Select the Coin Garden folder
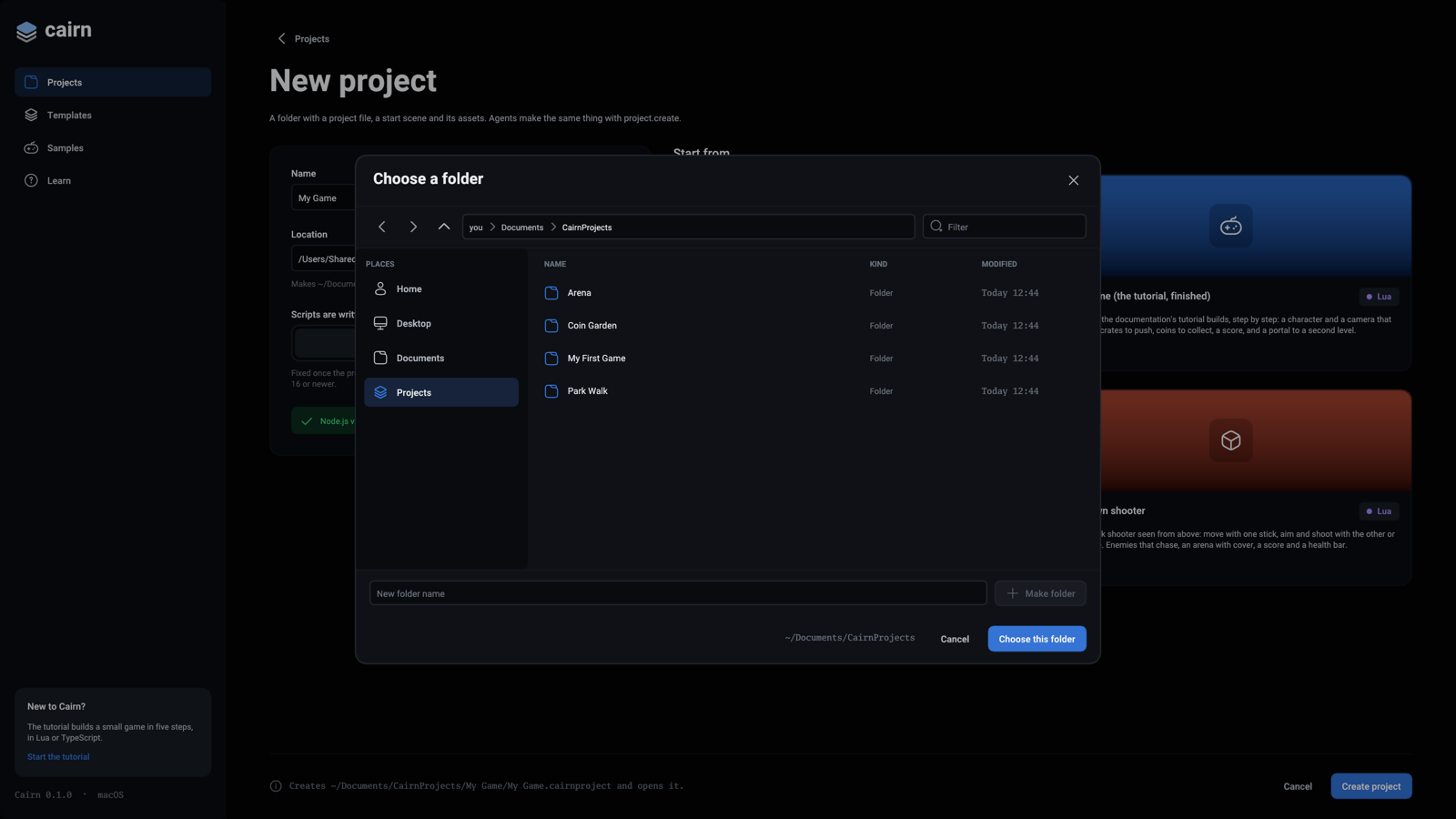This screenshot has height=819, width=1456. [814, 326]
